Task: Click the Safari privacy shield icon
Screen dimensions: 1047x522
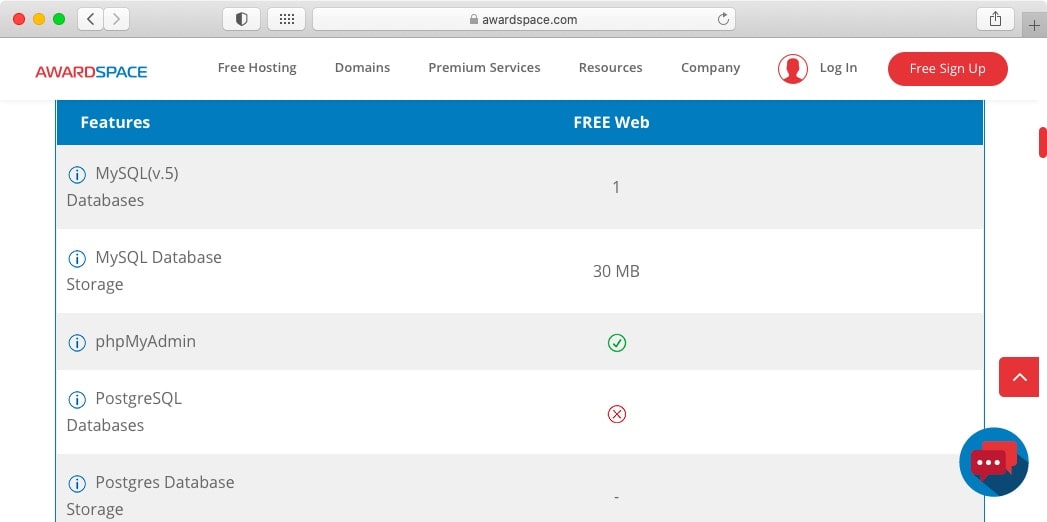Action: (241, 19)
